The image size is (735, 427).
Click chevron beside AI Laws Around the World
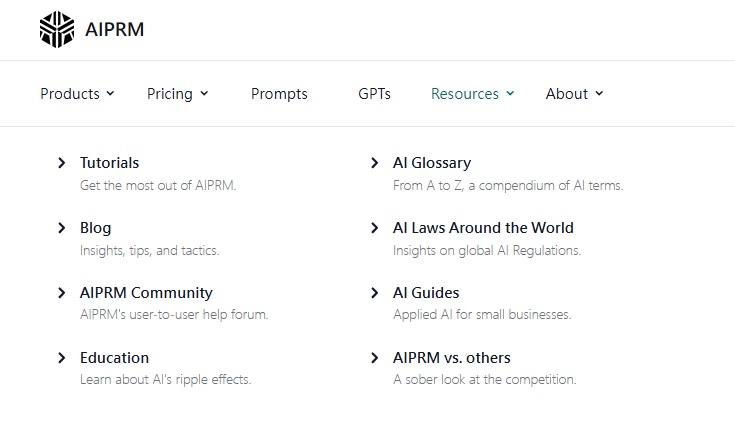click(374, 228)
